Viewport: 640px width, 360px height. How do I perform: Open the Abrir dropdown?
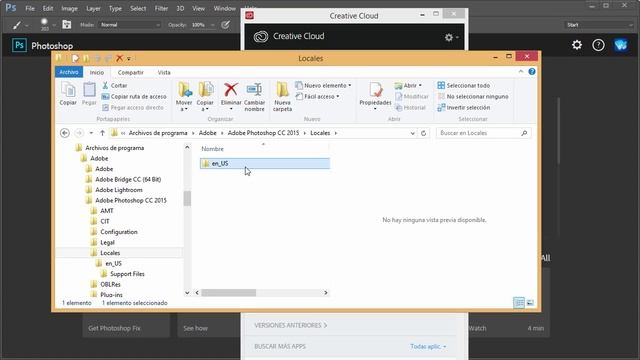[x=408, y=85]
